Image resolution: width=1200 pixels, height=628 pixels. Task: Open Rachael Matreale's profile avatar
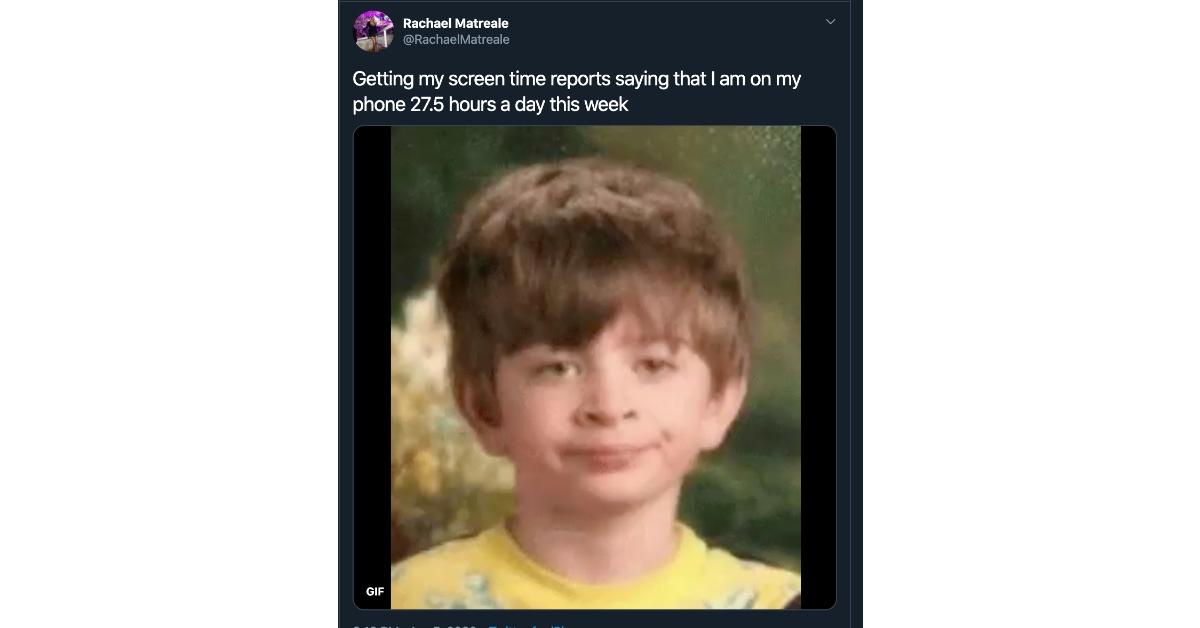coord(373,31)
